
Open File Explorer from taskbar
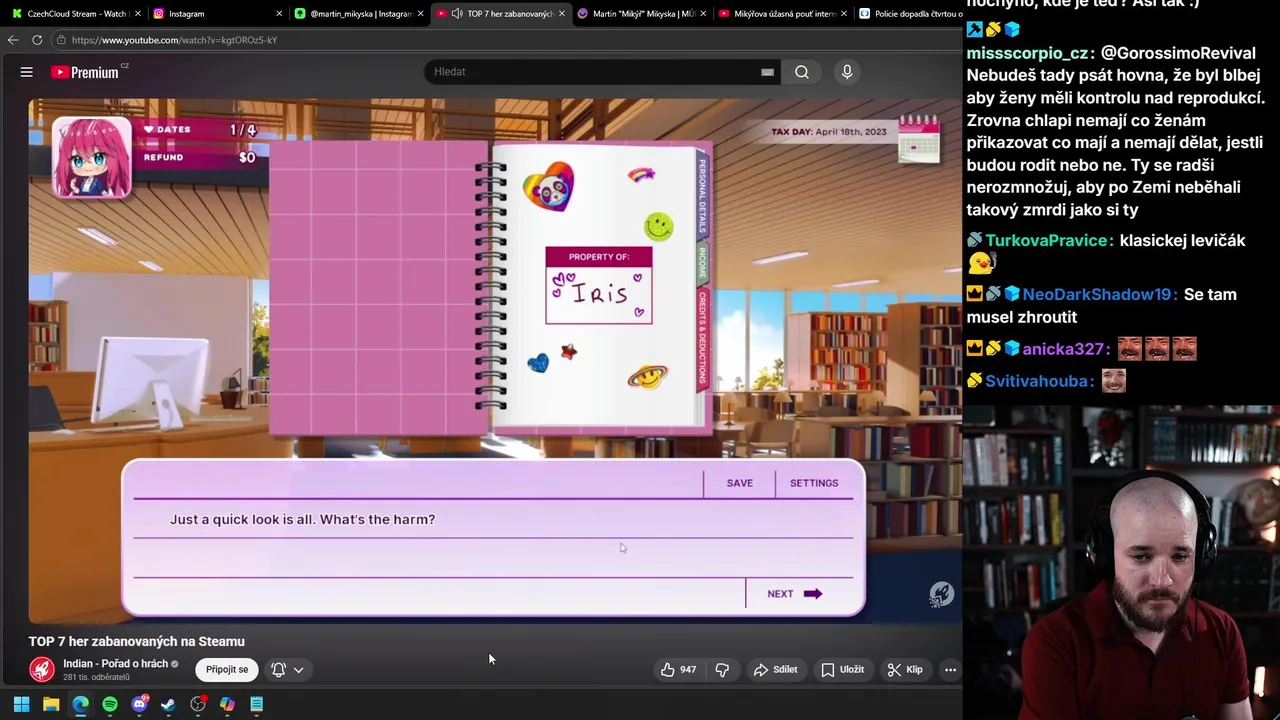point(51,704)
